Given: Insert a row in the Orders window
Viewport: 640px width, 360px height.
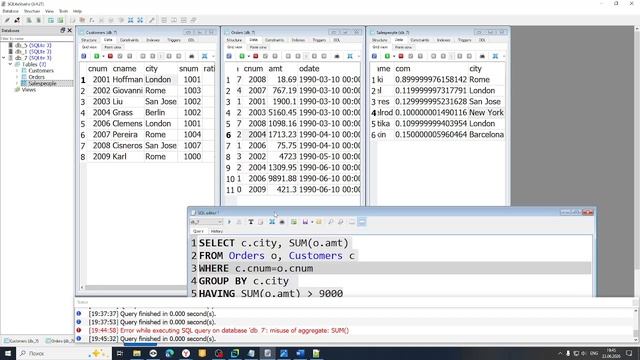Looking at the screenshot, I should (242, 56).
